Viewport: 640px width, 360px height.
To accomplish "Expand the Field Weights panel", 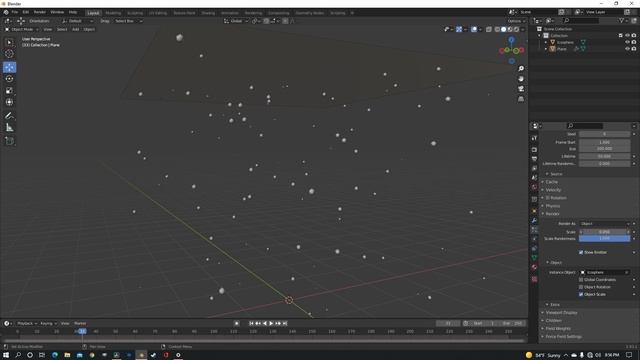I will pyautogui.click(x=558, y=329).
